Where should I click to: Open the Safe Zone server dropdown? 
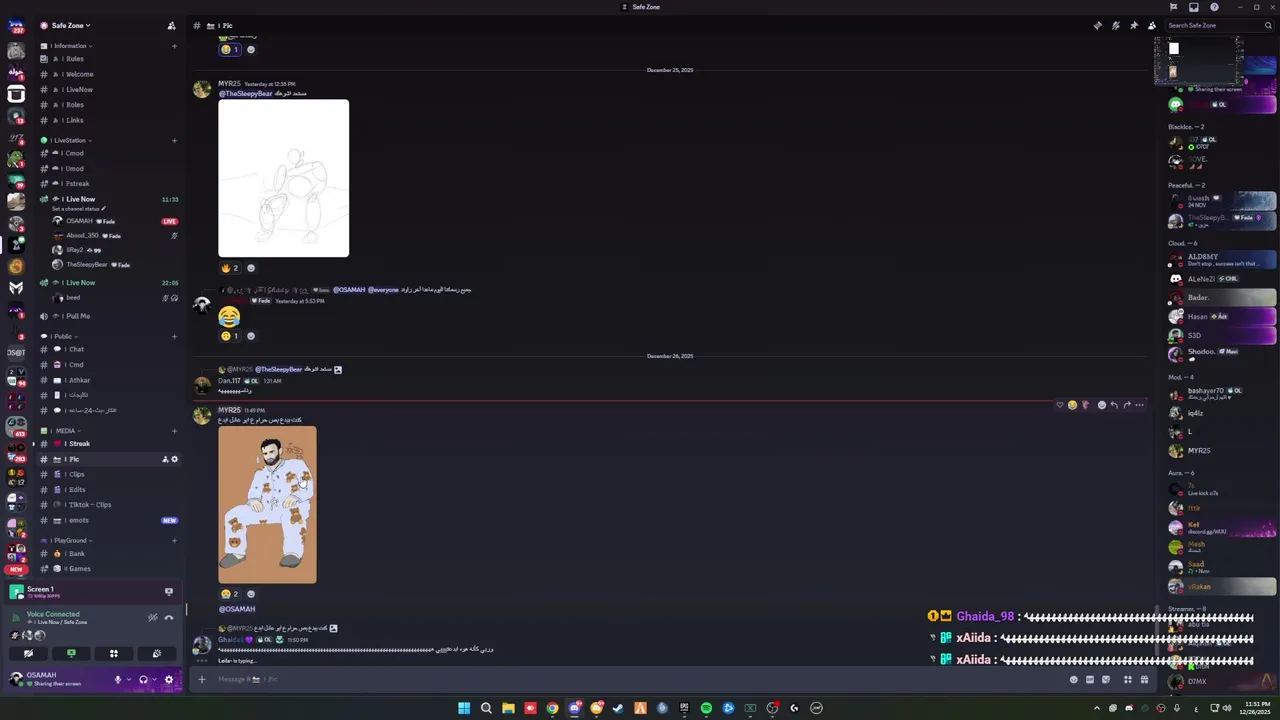point(70,25)
